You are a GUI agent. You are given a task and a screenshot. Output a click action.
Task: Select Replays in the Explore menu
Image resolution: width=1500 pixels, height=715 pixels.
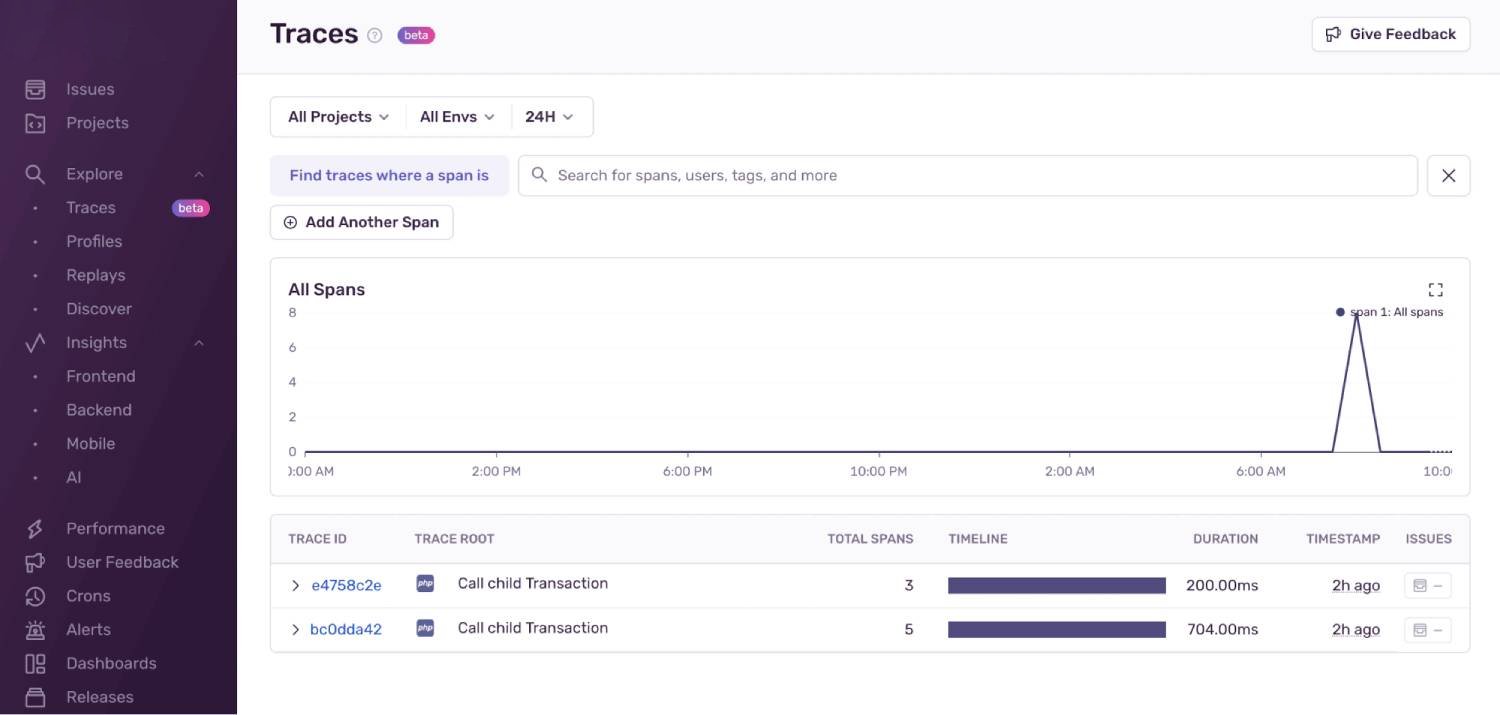click(96, 275)
